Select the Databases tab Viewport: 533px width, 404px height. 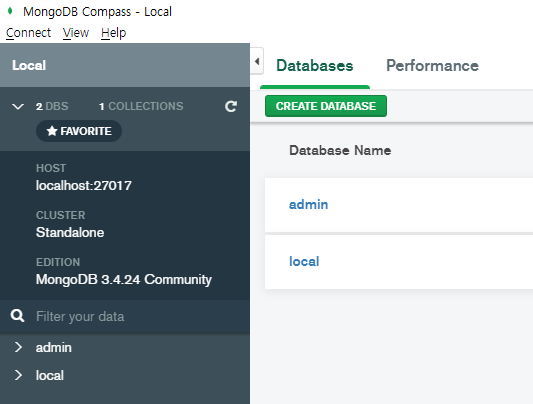point(315,66)
